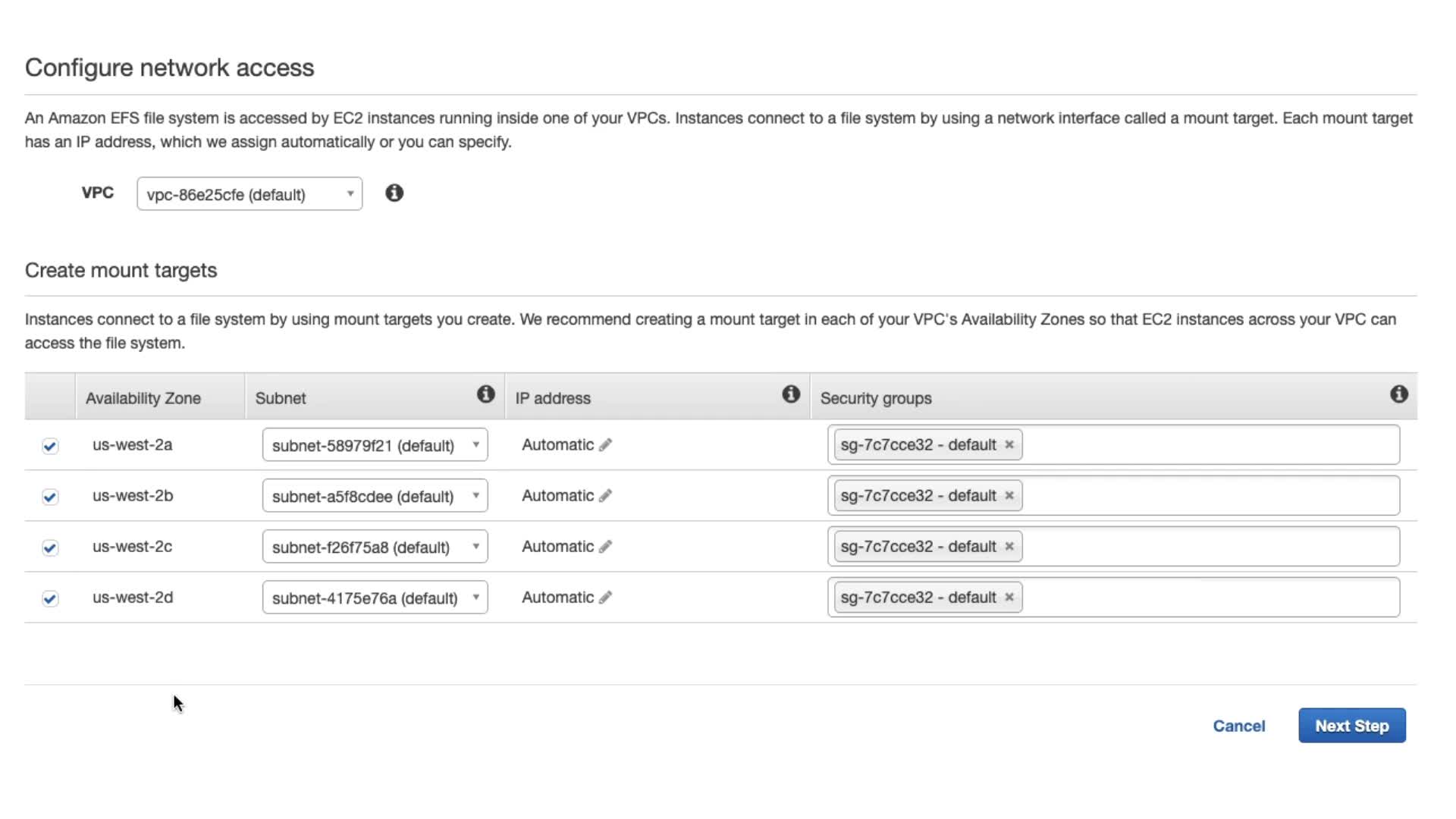Edit the automatic IP address for us-west-2b
The width and height of the screenshot is (1456, 819).
click(x=605, y=496)
